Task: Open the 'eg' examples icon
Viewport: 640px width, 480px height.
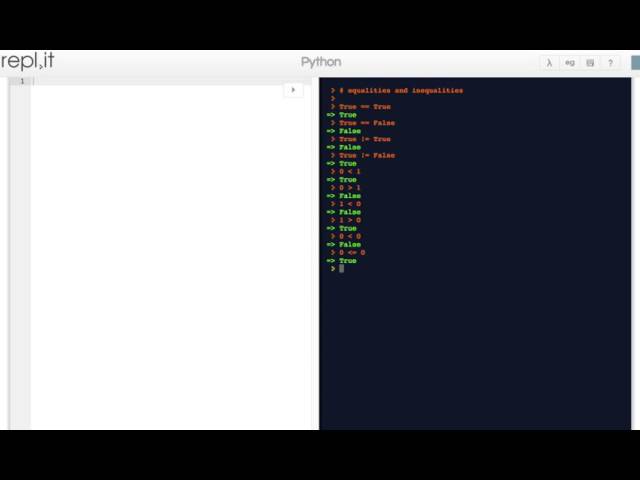Action: [x=570, y=63]
